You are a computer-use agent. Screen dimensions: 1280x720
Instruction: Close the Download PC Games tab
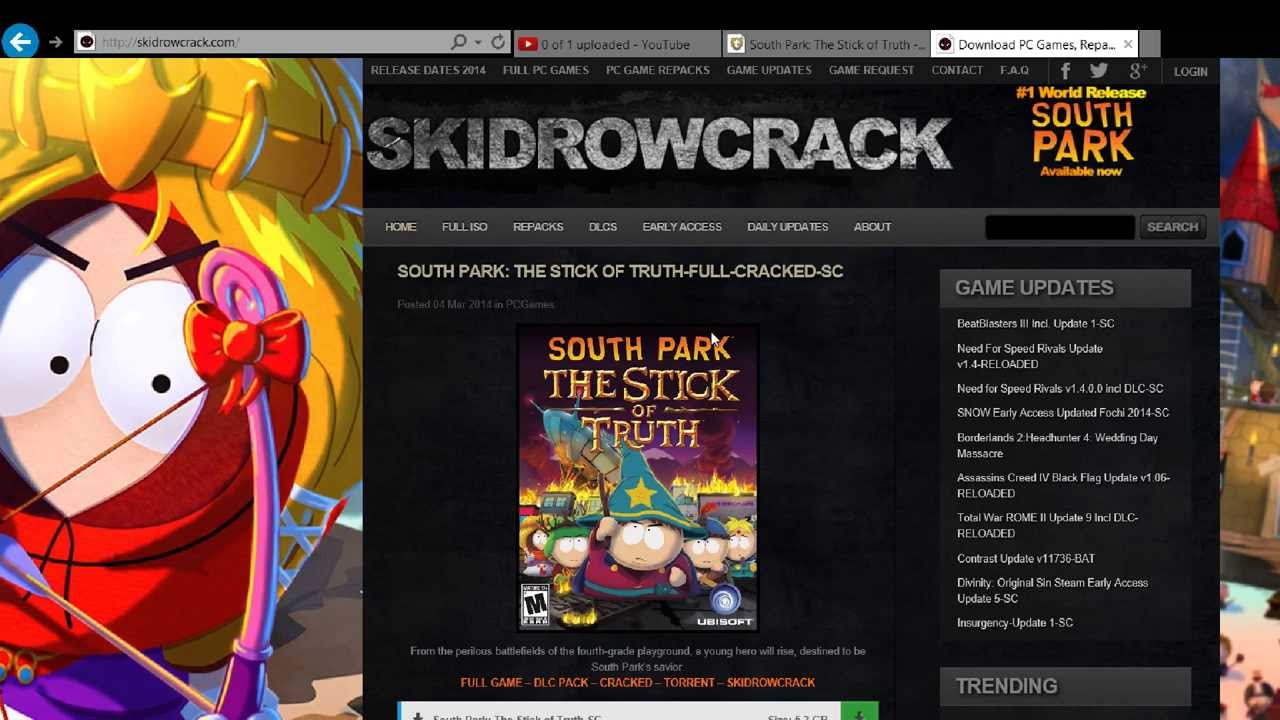pyautogui.click(x=1128, y=44)
